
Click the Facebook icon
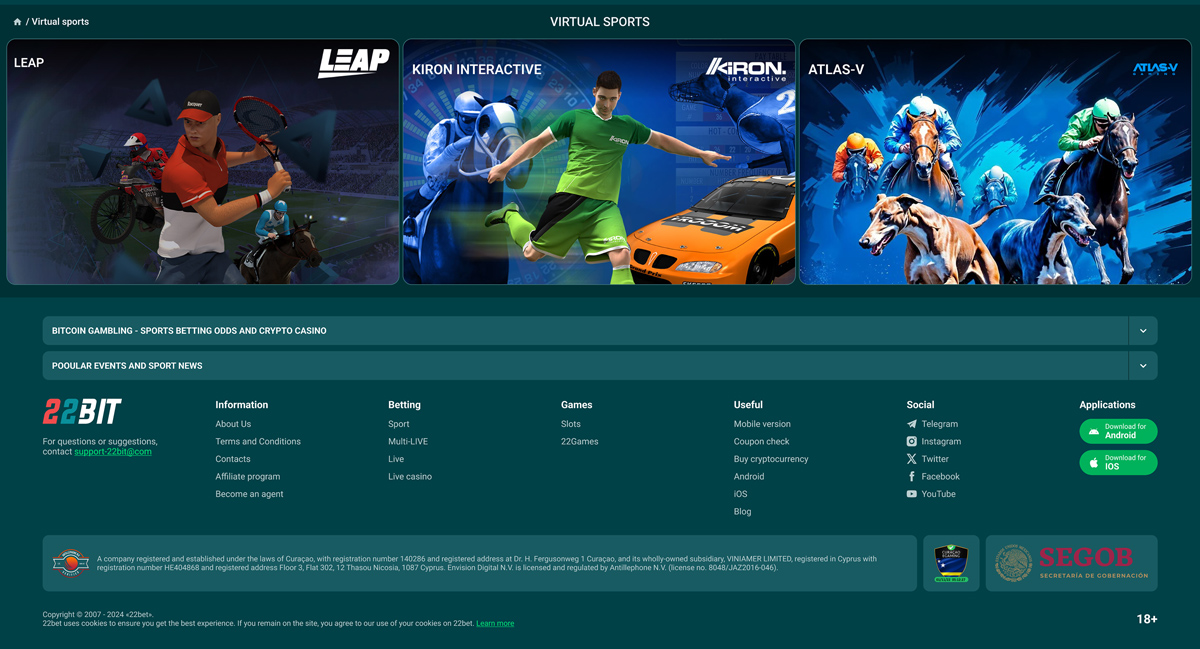pyautogui.click(x=911, y=477)
